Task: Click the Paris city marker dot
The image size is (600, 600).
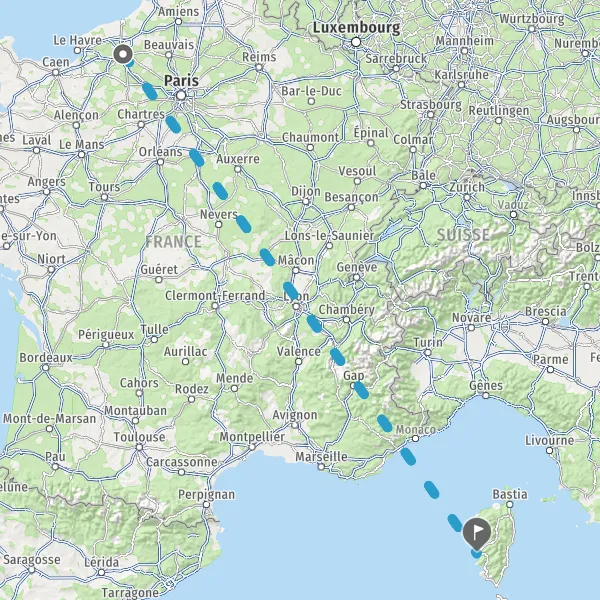Action: tap(181, 95)
